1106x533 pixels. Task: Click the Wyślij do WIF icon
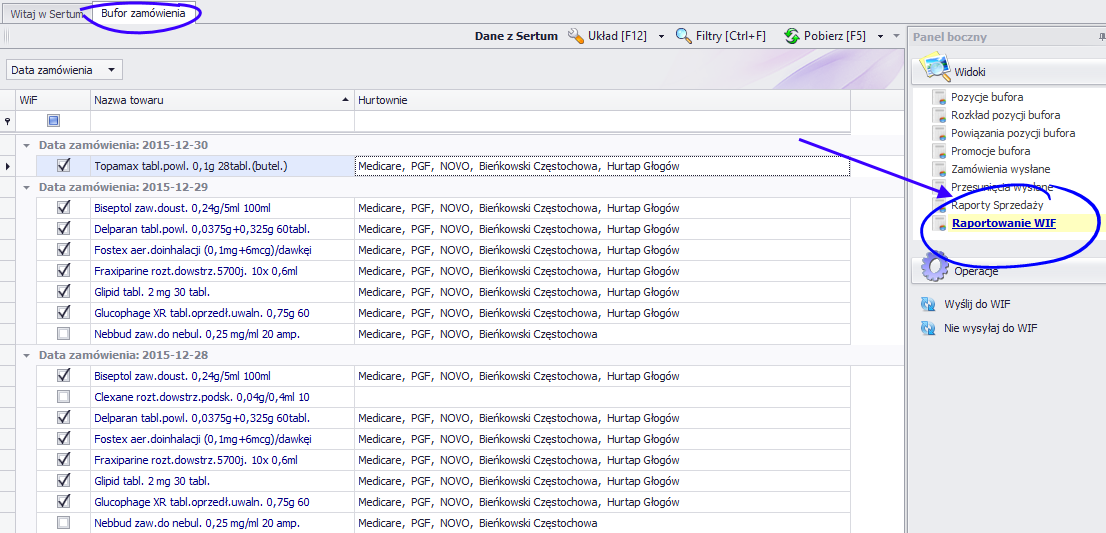coord(927,304)
